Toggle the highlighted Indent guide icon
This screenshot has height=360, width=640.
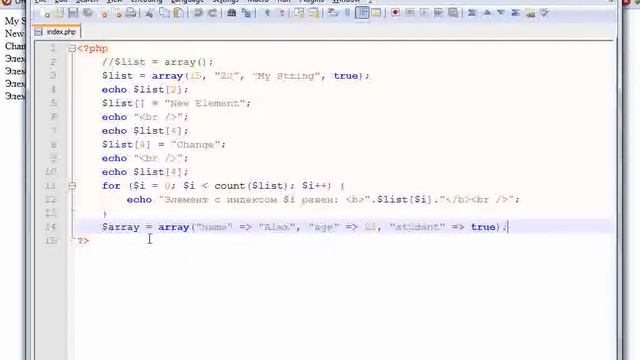coord(362,13)
